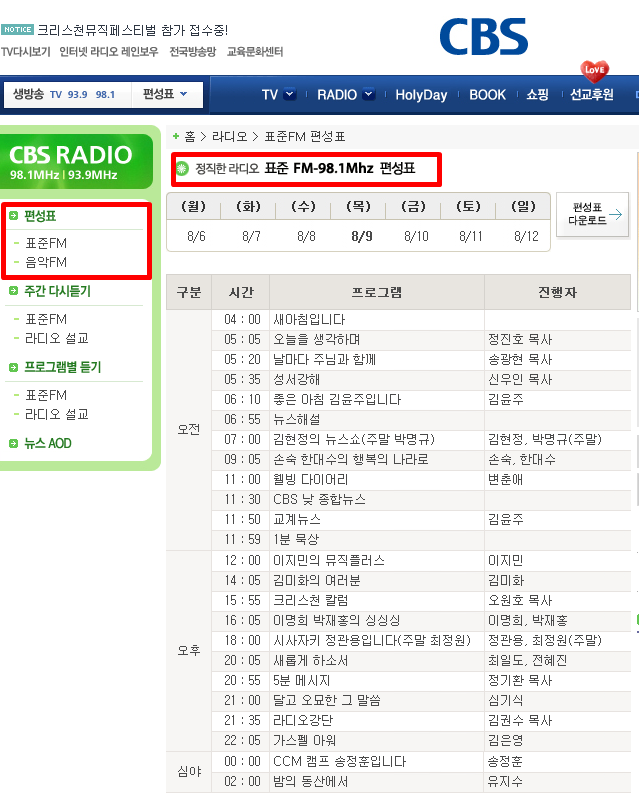Open the 인터넷 라디오 레인보우 link

[x=109, y=52]
